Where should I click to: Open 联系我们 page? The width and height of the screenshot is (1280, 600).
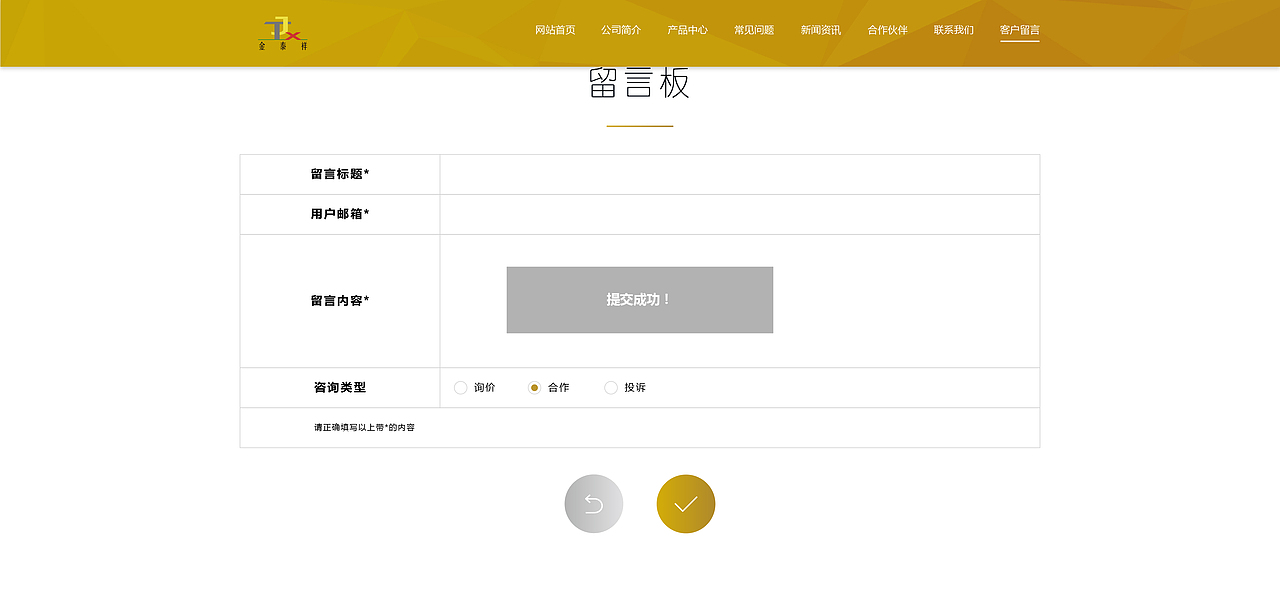[954, 30]
